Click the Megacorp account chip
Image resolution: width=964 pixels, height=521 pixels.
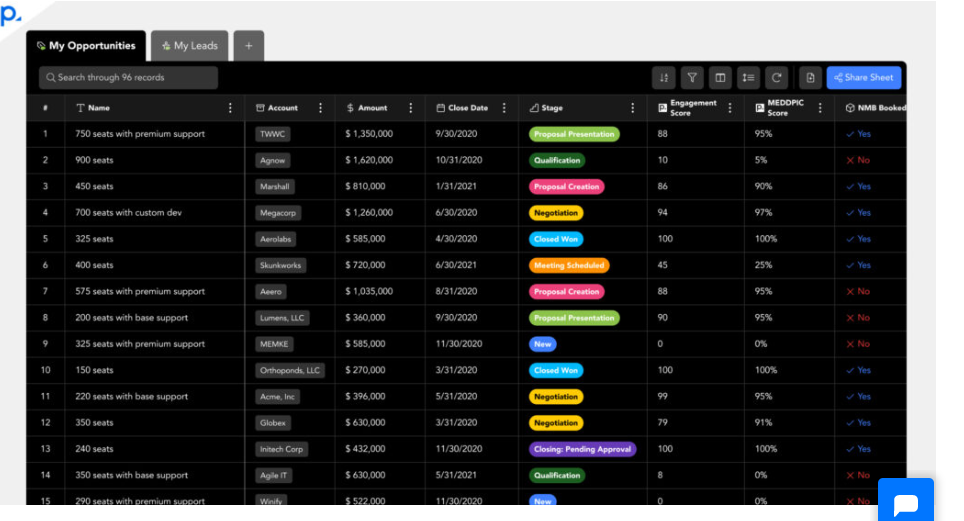click(x=278, y=213)
